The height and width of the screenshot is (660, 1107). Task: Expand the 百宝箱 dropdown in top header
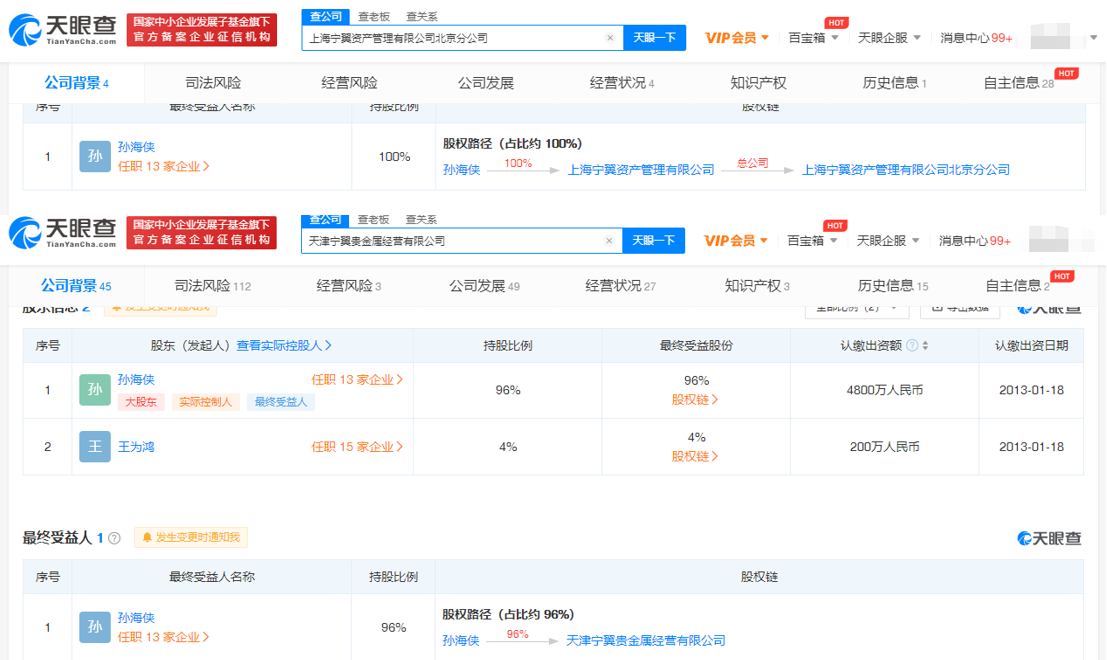coord(813,38)
